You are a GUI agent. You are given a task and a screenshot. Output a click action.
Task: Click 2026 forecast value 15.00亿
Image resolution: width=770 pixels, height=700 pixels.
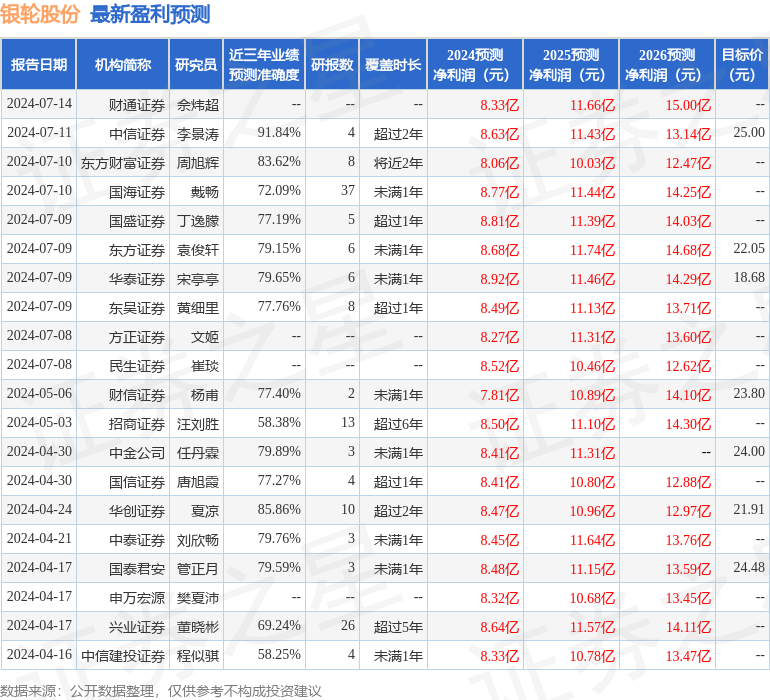[688, 105]
